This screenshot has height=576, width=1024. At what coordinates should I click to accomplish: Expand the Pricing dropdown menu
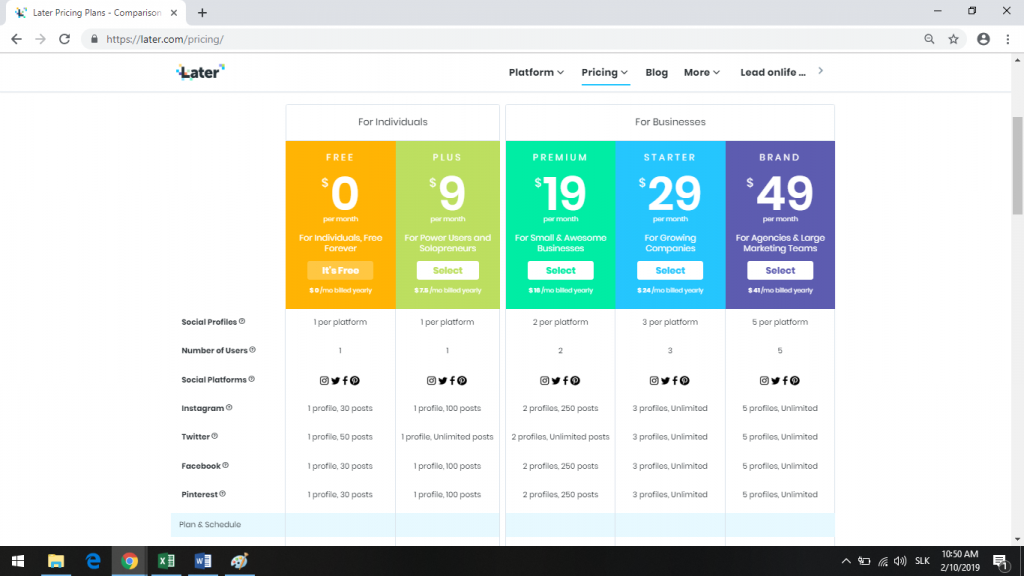[x=605, y=72]
